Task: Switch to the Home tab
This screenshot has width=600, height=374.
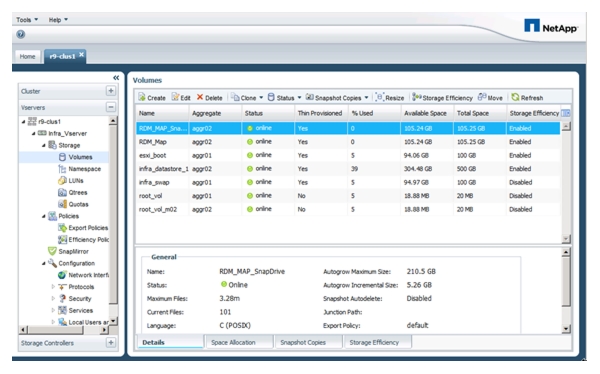Action: 28,56
